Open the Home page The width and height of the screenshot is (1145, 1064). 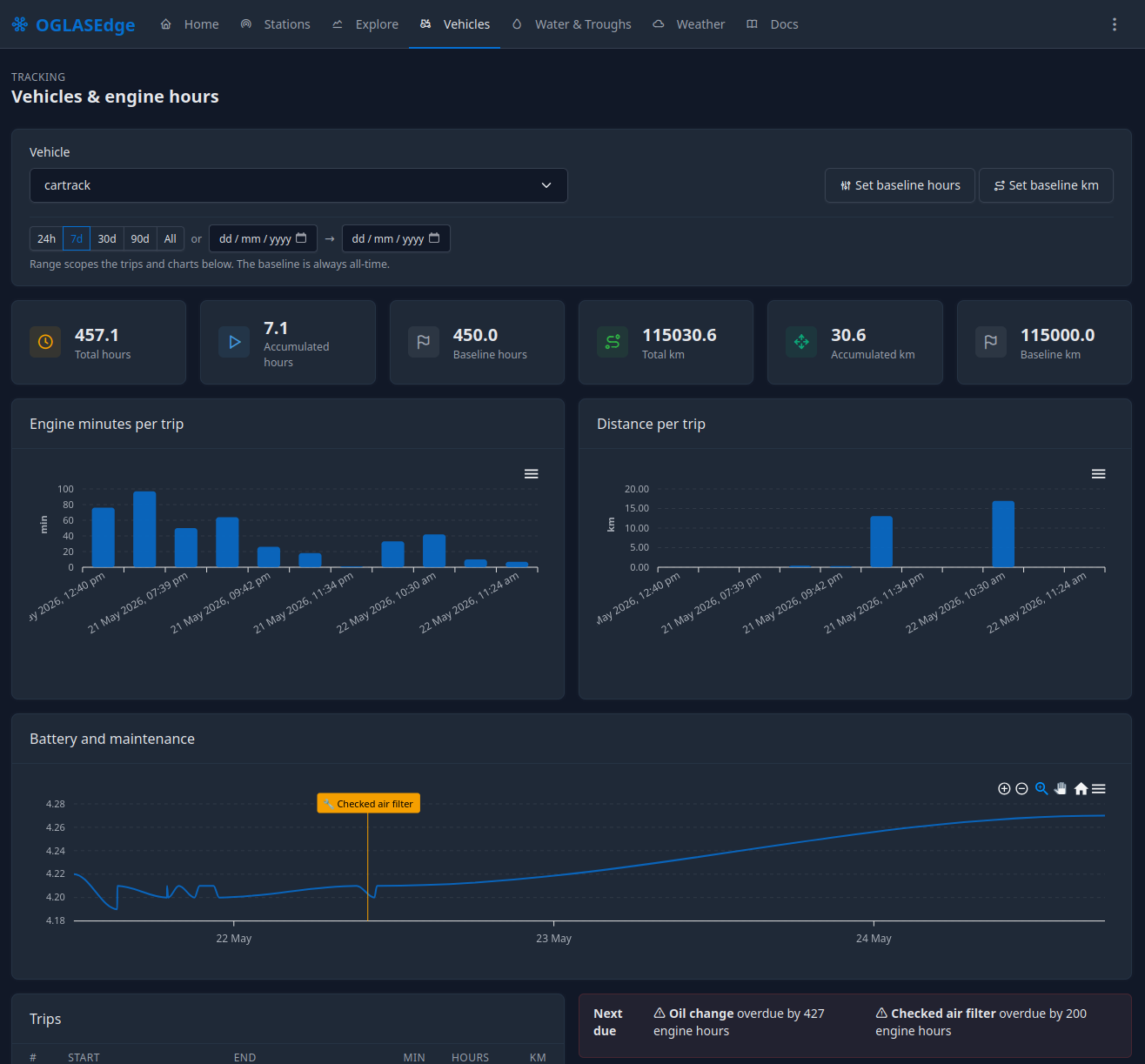pyautogui.click(x=190, y=24)
